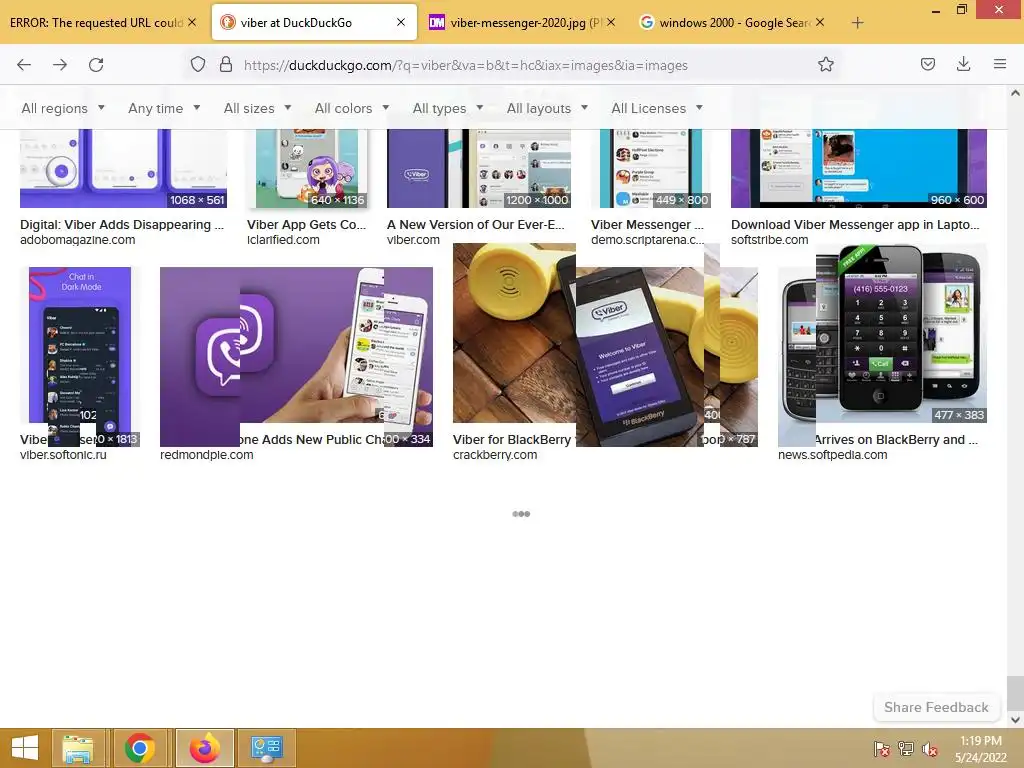This screenshot has width=1024, height=768.
Task: Bookmark this page with the star
Action: [x=825, y=64]
